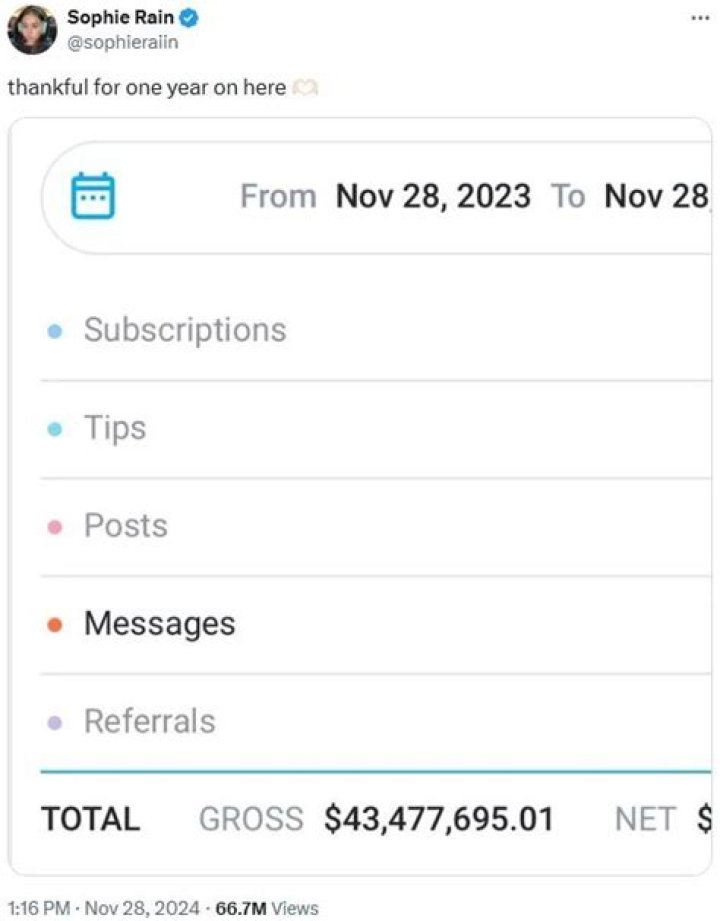This screenshot has width=720, height=921.
Task: Open the Sophie Rain display name link
Action: click(x=120, y=18)
